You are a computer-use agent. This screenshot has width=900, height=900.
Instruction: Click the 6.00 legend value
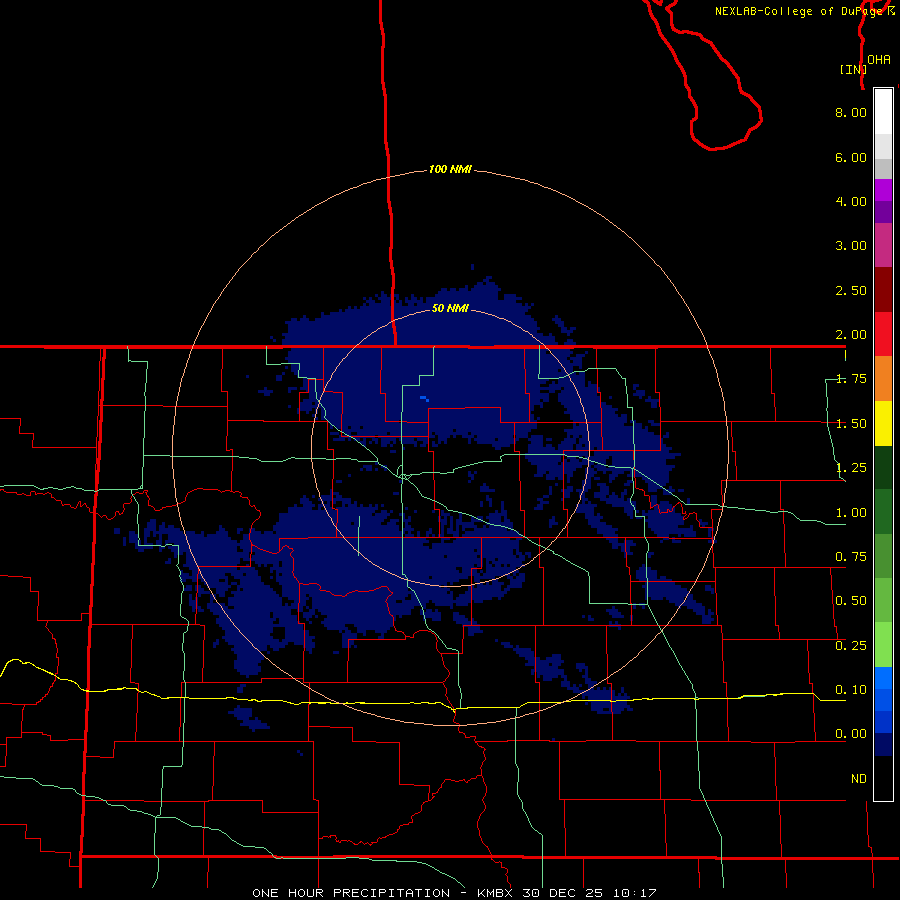point(851,157)
